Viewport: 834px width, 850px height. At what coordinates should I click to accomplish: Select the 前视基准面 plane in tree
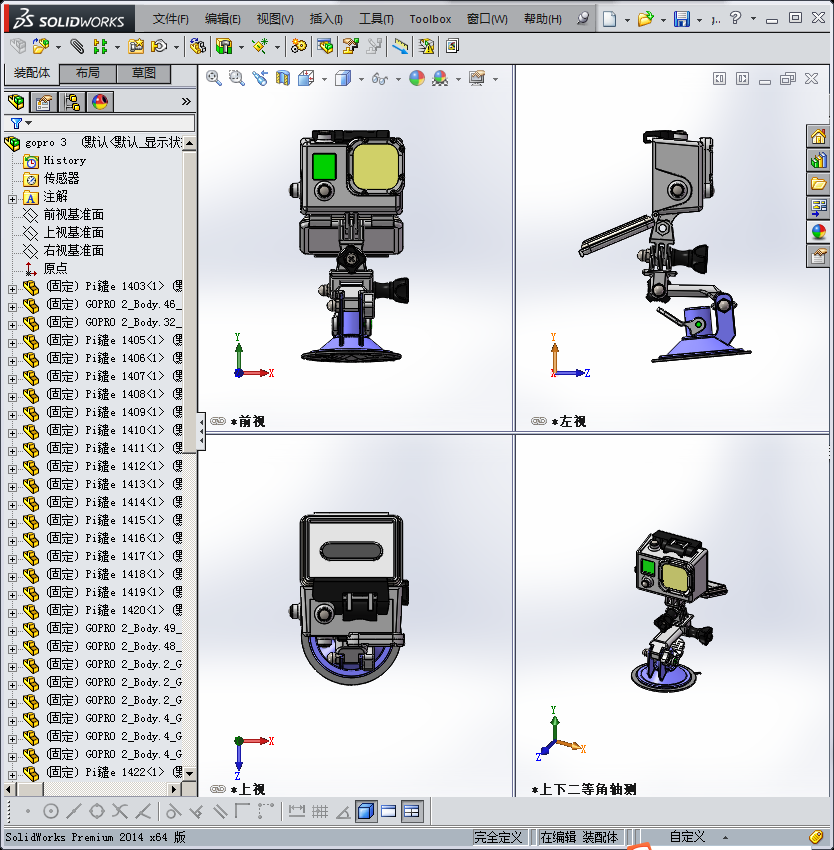(x=73, y=215)
